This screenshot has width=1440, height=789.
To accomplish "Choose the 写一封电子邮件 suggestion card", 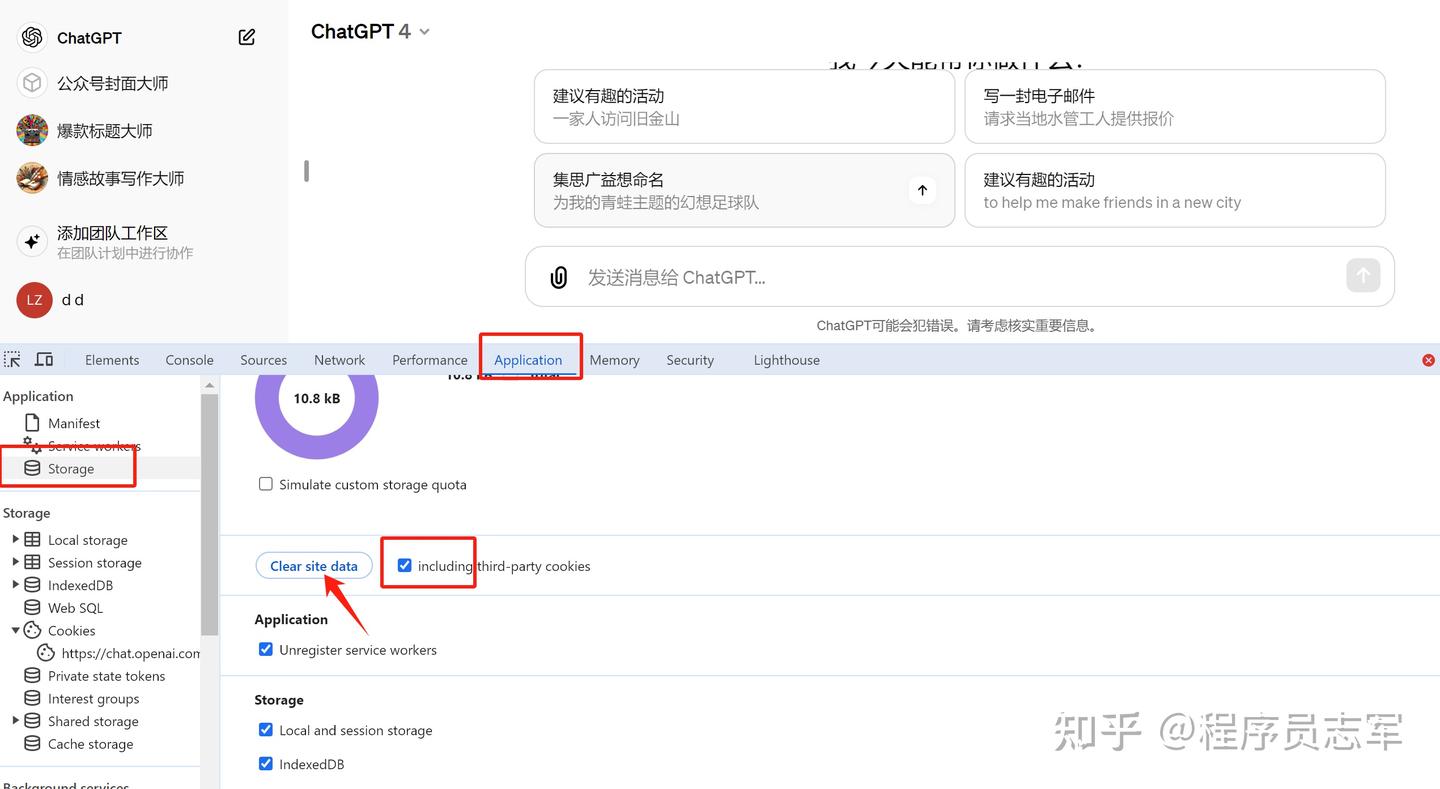I will [1175, 106].
